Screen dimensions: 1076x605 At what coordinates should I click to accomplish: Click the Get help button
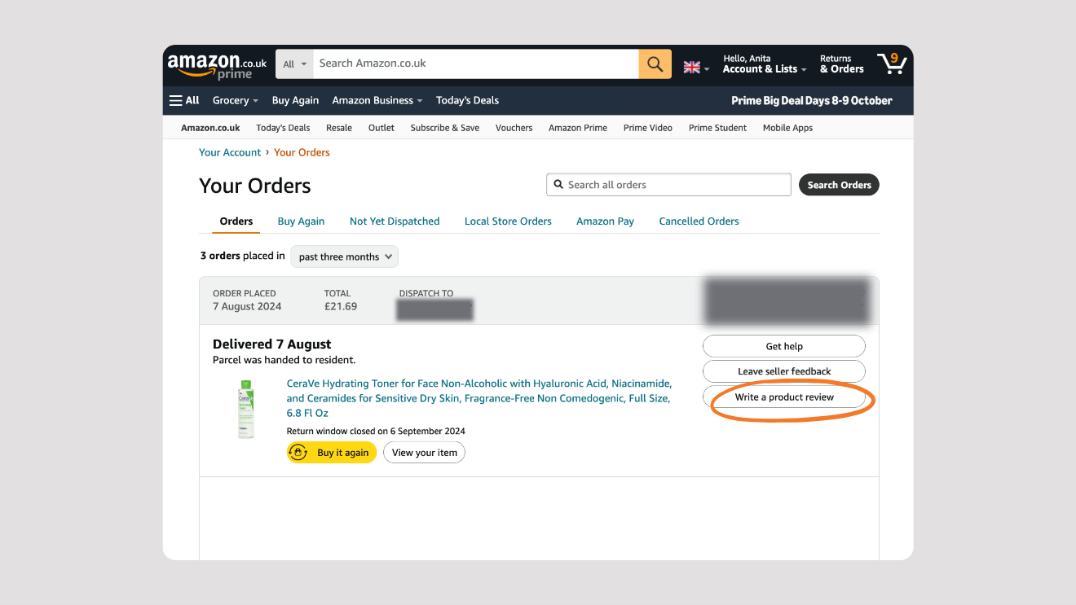[x=784, y=346]
